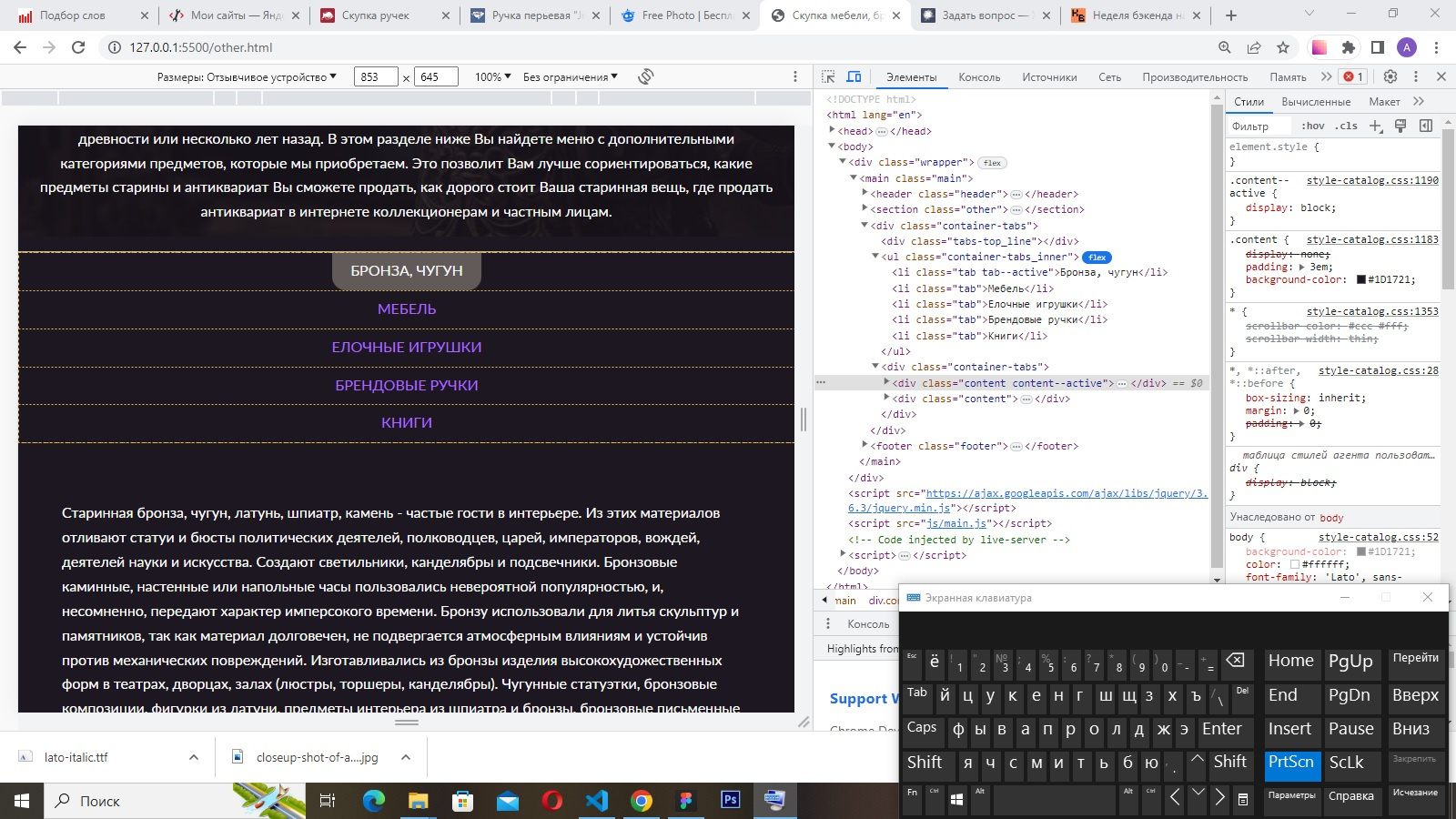
Task: Expand the footer class="footer" node
Action: coord(864,445)
